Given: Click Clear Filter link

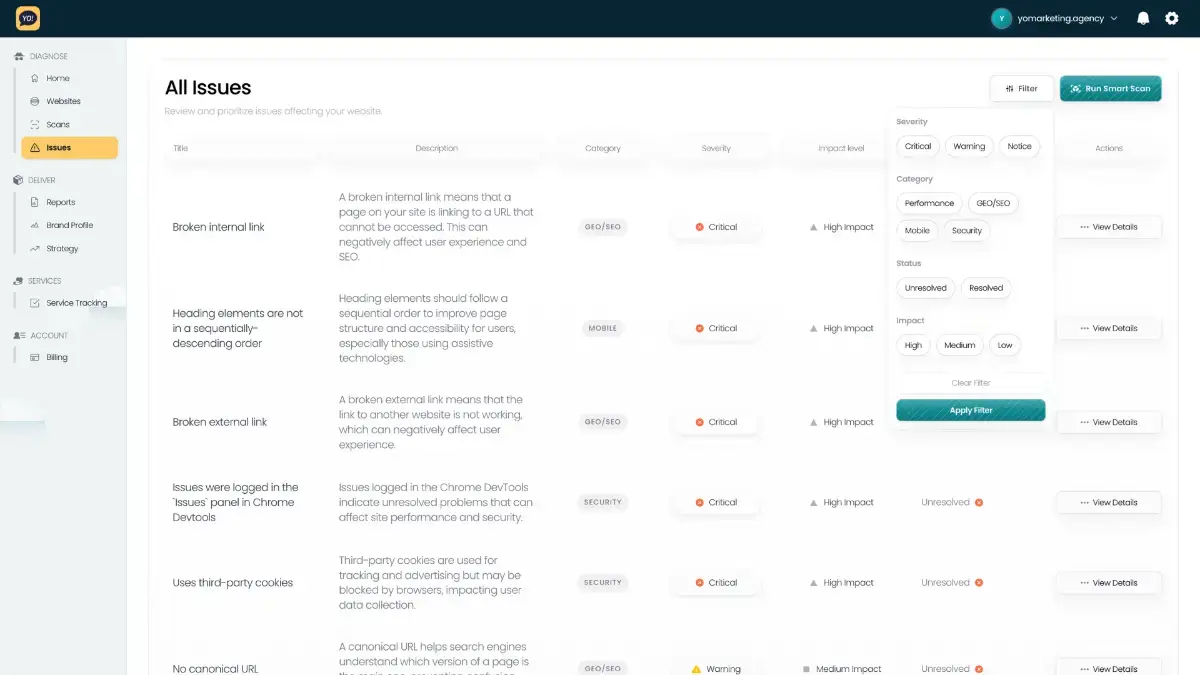Looking at the screenshot, I should coord(971,383).
